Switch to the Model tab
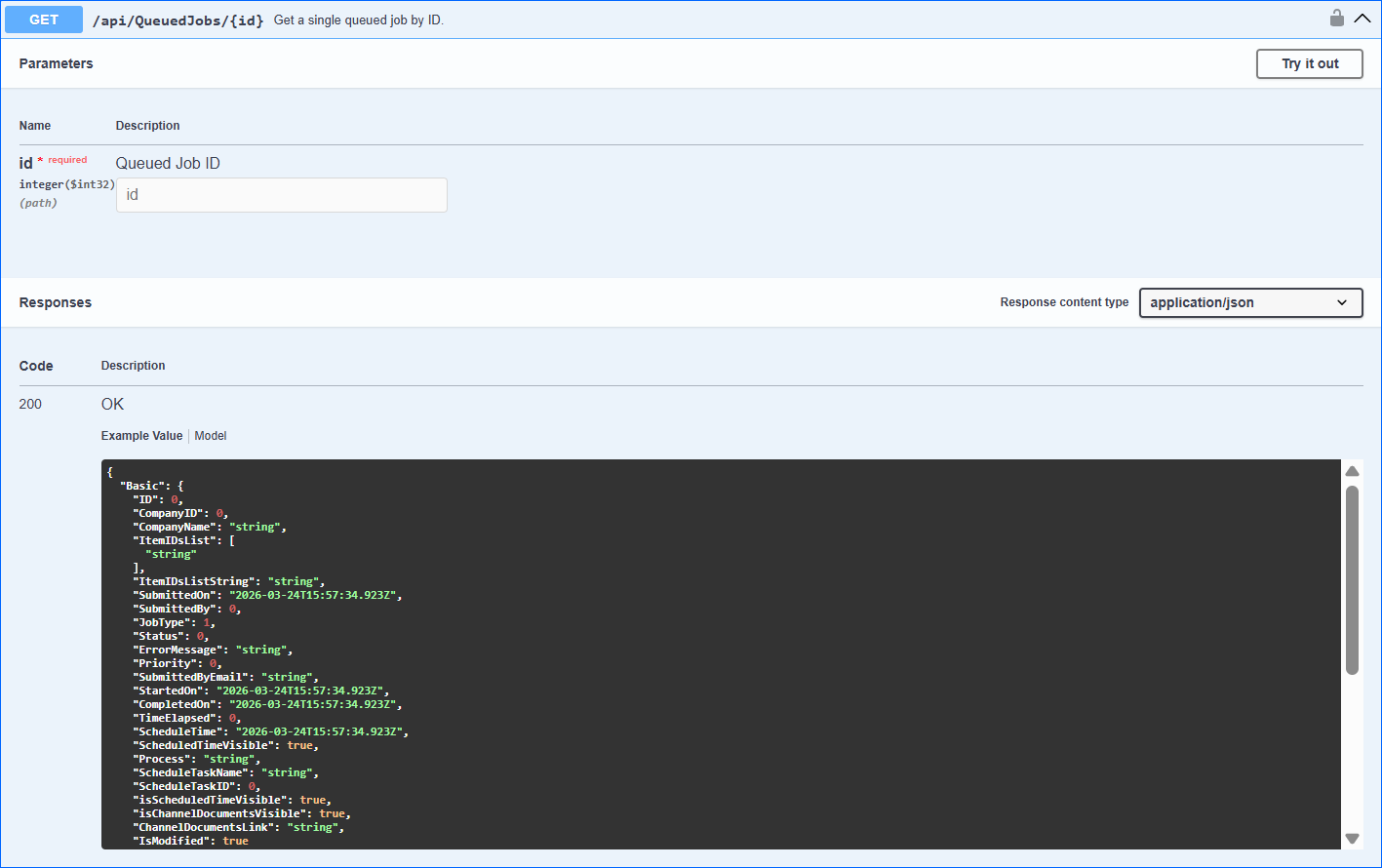The width and height of the screenshot is (1382, 868). (211, 436)
